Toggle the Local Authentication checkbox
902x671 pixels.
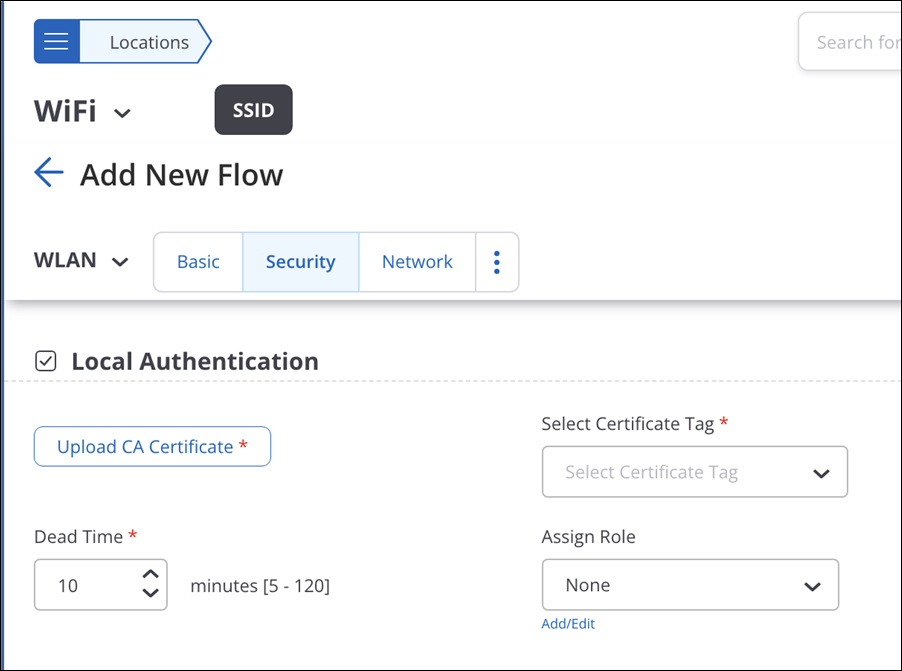(x=45, y=361)
